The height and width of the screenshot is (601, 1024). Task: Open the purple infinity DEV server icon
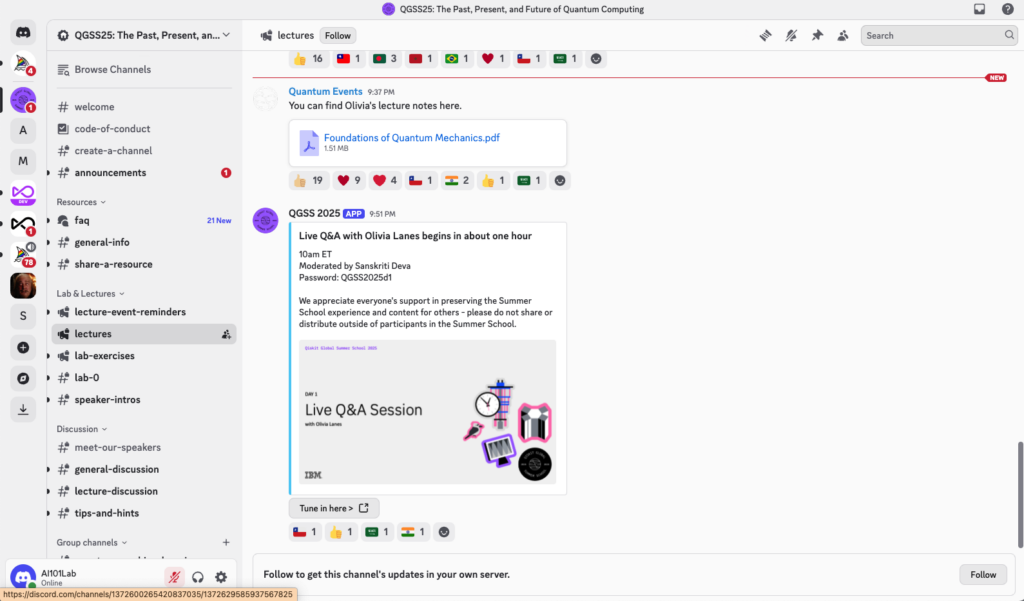(23, 193)
